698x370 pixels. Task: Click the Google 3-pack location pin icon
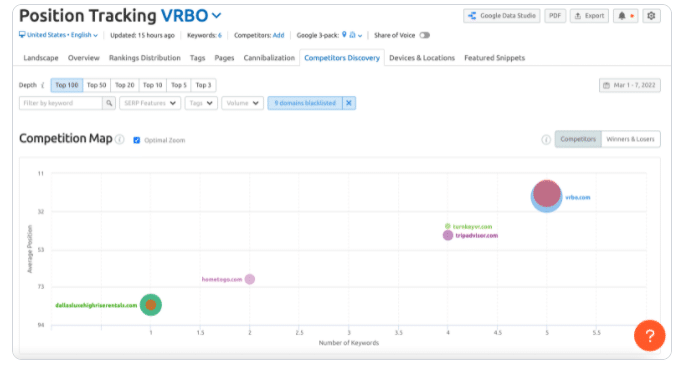click(344, 35)
